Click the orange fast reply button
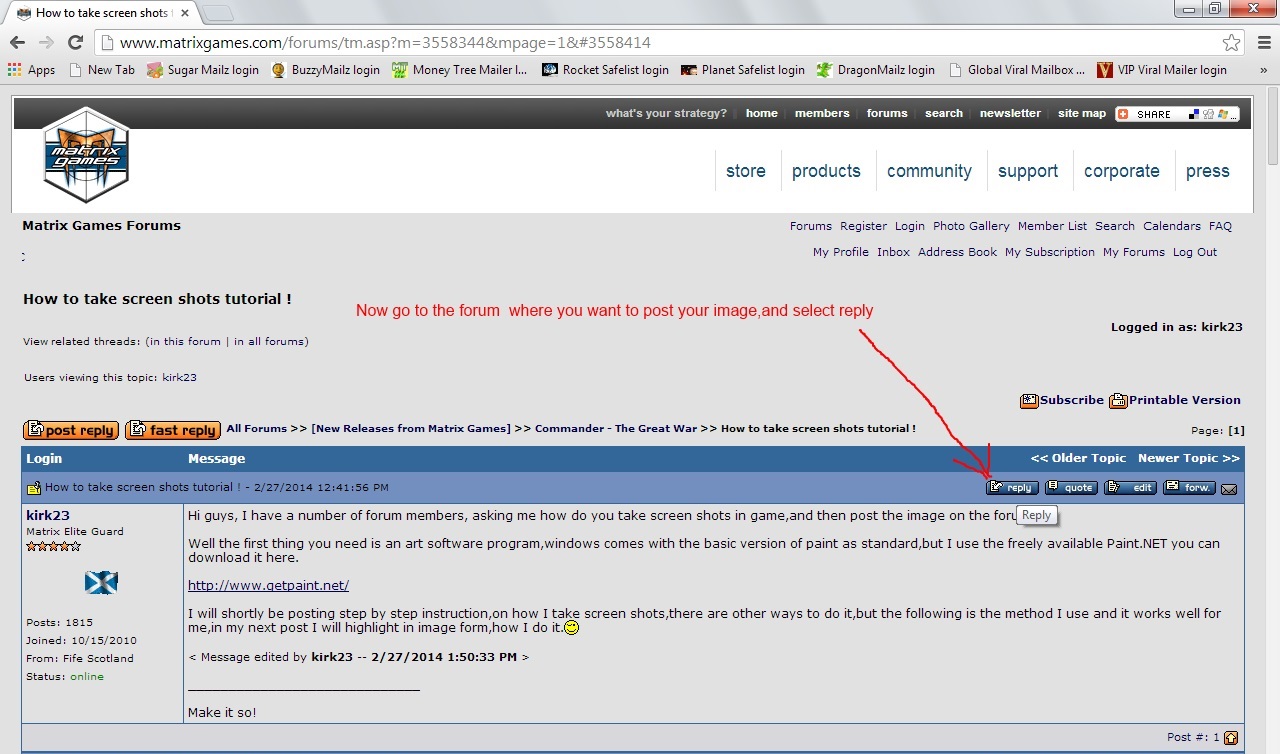The height and width of the screenshot is (754, 1280). point(172,430)
